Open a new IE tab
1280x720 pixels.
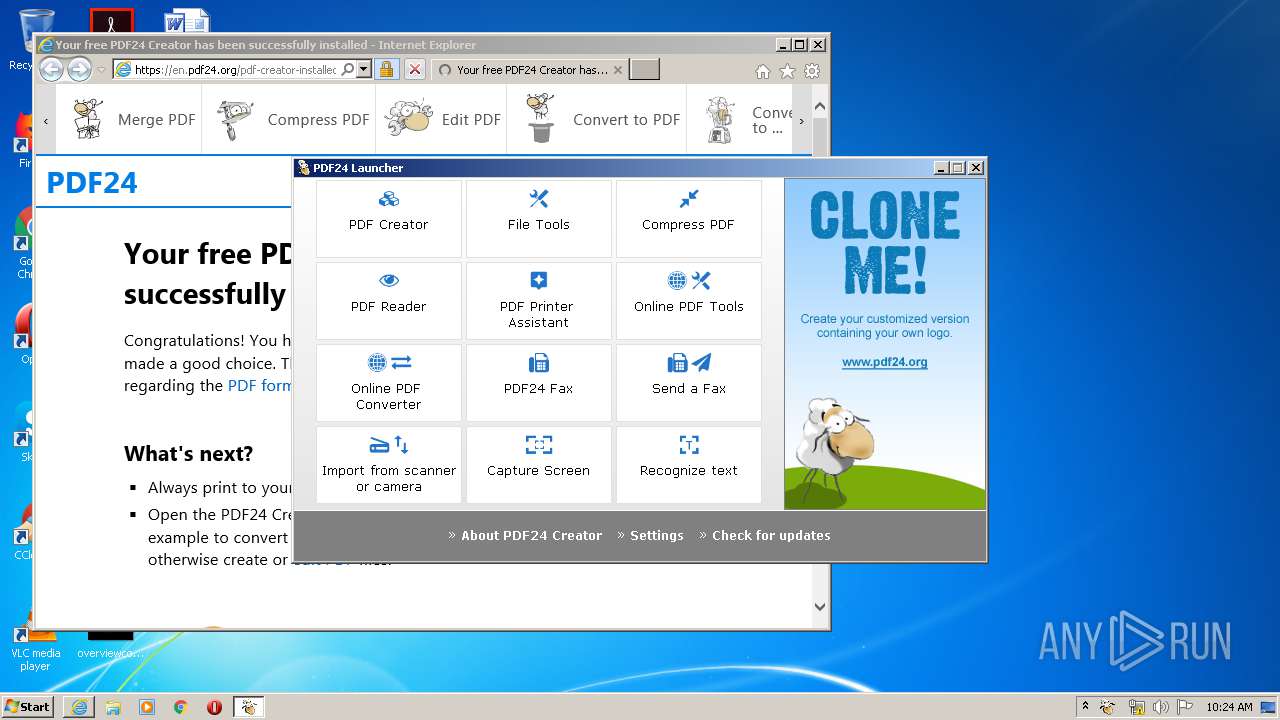(645, 70)
